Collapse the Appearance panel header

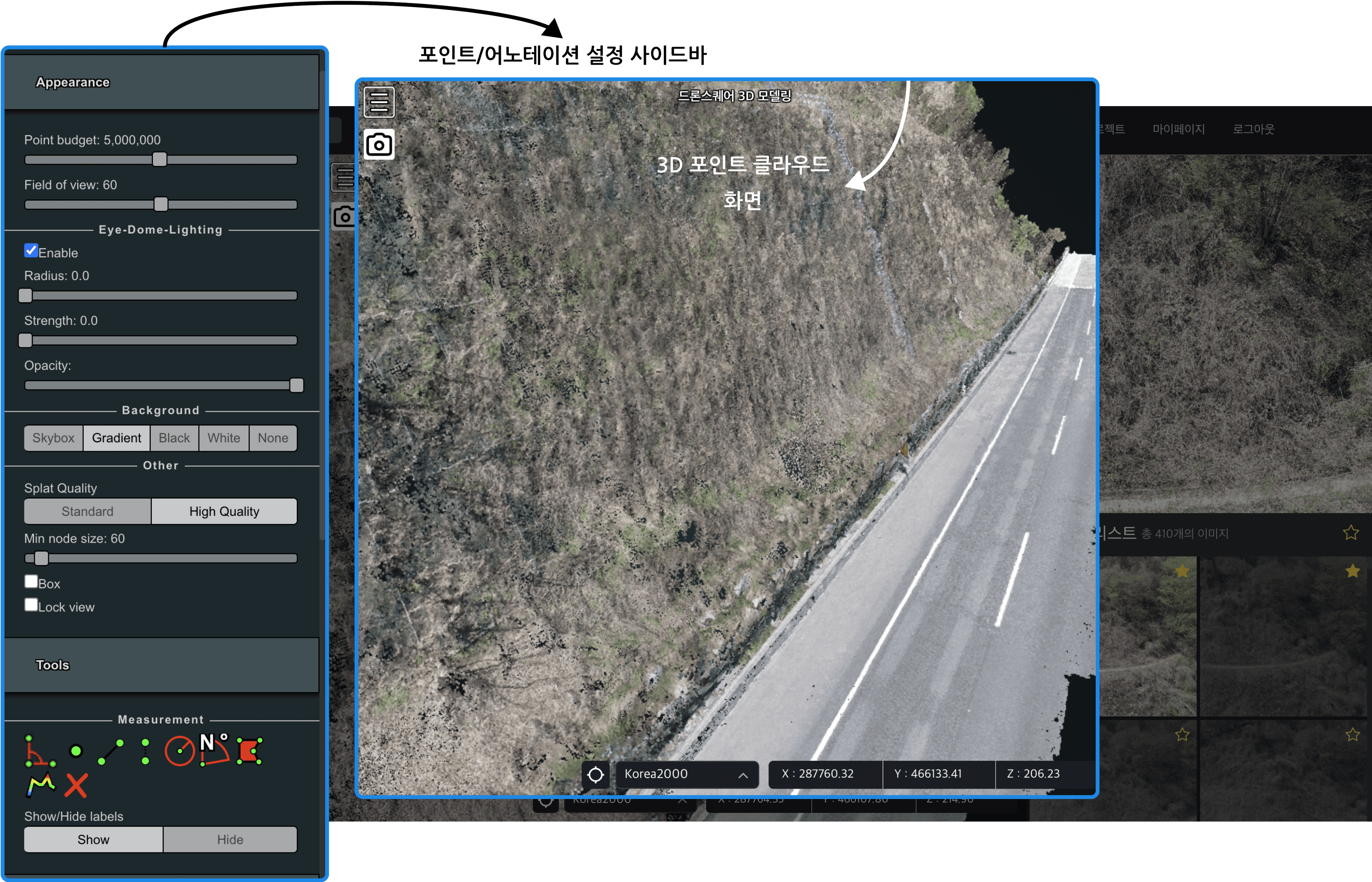[161, 83]
